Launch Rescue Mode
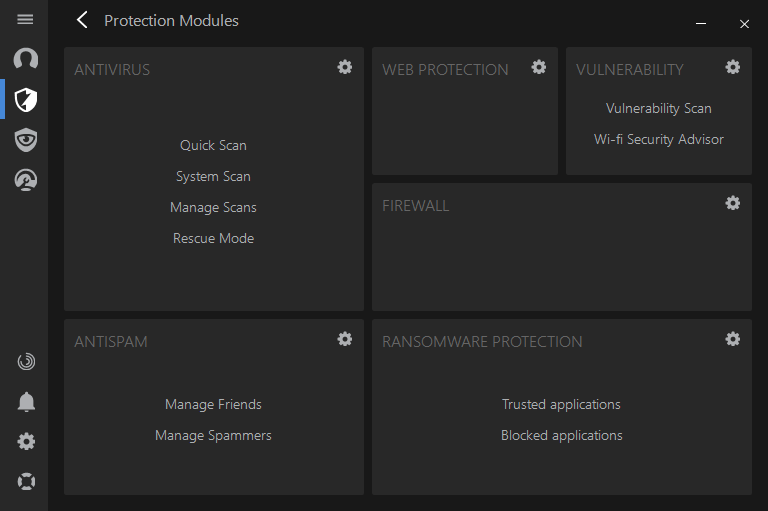Viewport: 768px width, 511px height. [x=213, y=239]
